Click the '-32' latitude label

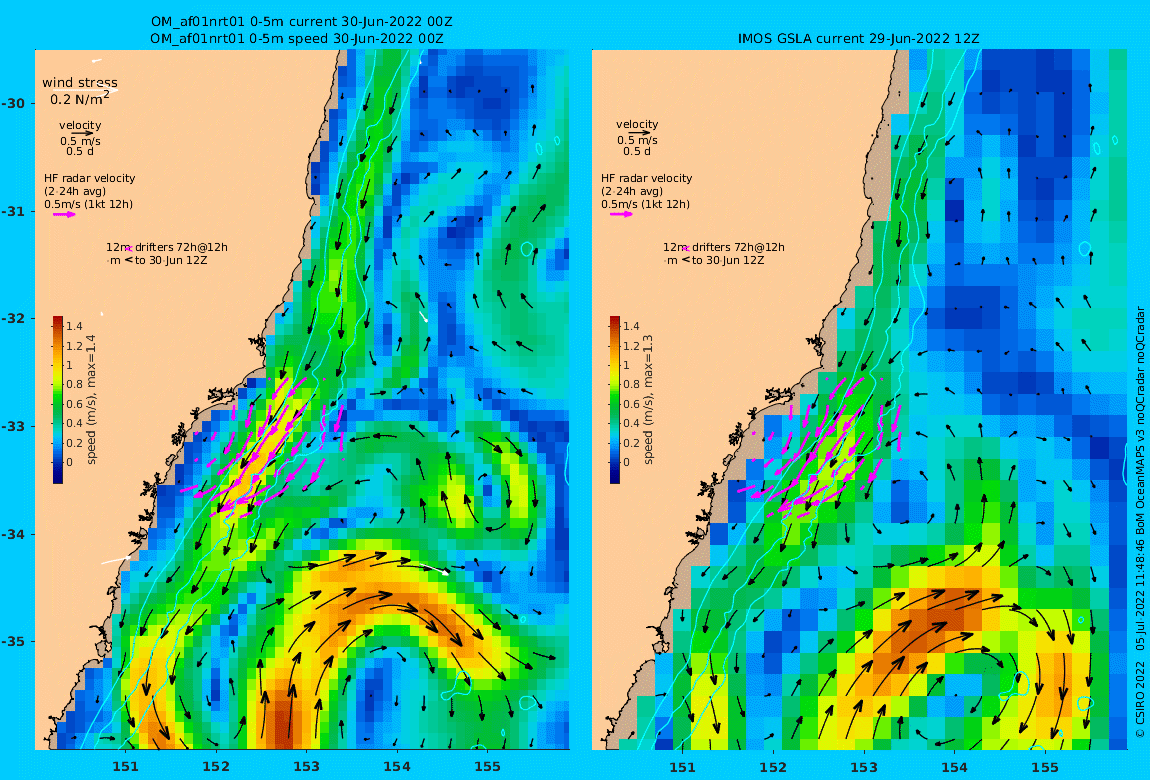(13, 318)
